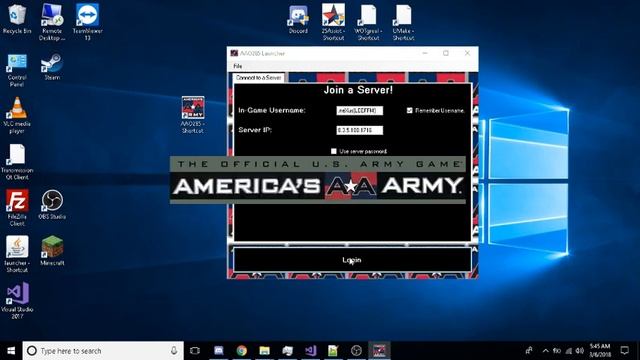640x360 pixels.
Task: Open the Discord desktop icon
Action: 298,20
